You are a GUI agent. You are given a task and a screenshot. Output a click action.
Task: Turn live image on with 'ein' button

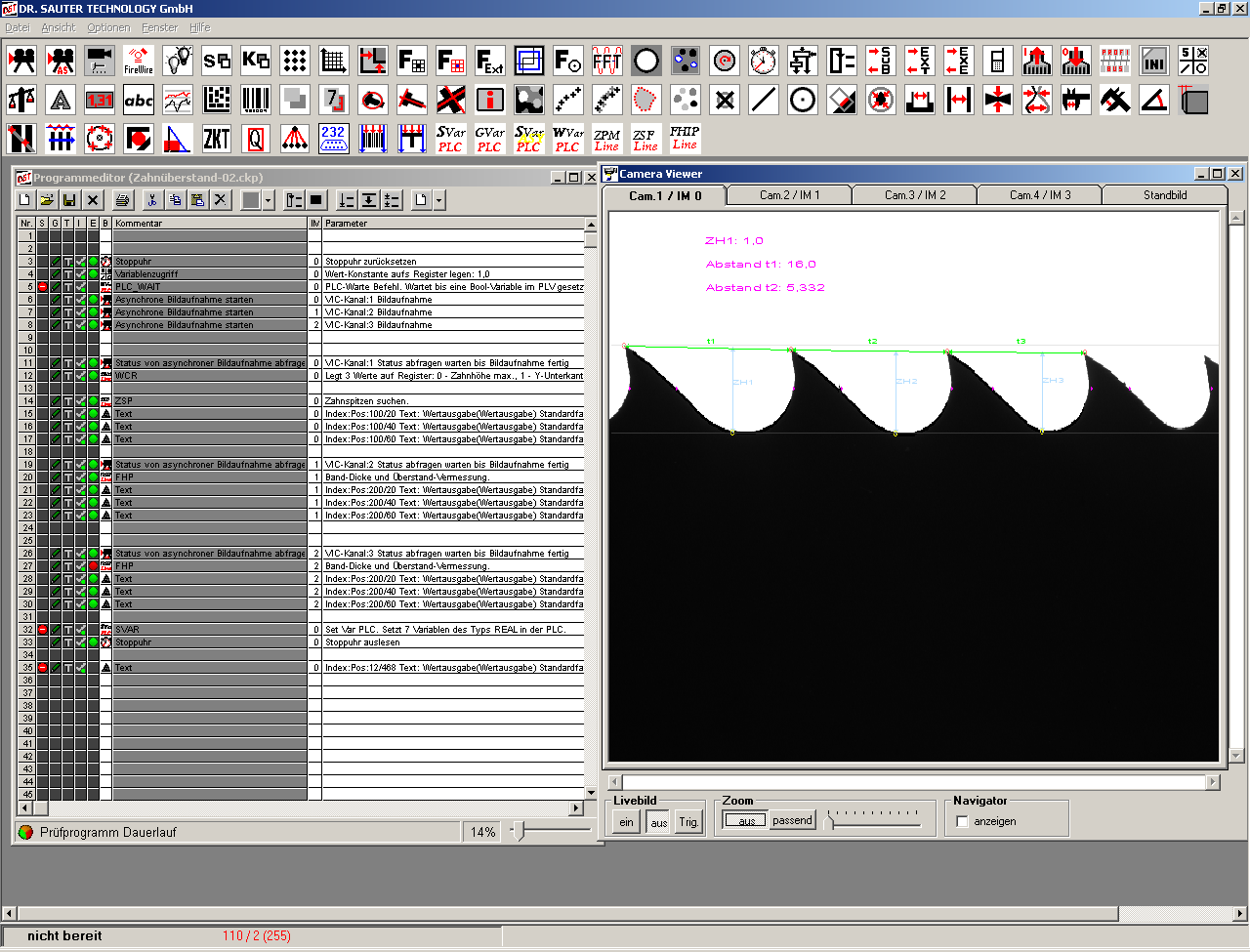626,822
